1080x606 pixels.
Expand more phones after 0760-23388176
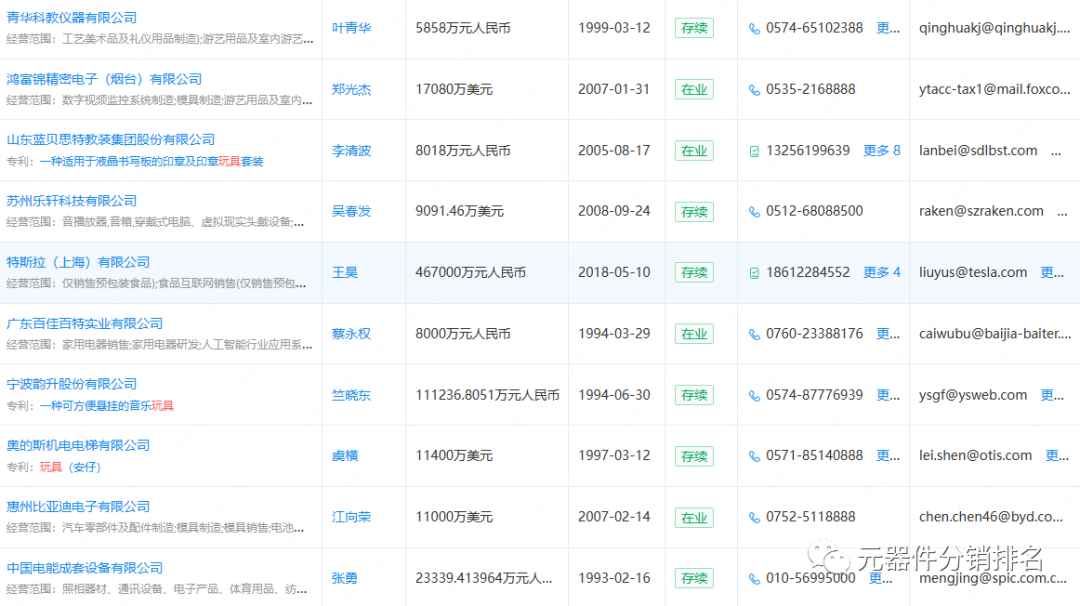(x=888, y=334)
